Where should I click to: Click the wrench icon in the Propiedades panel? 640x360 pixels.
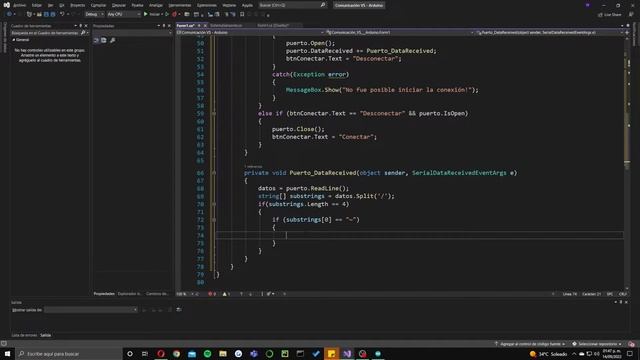pos(112,40)
